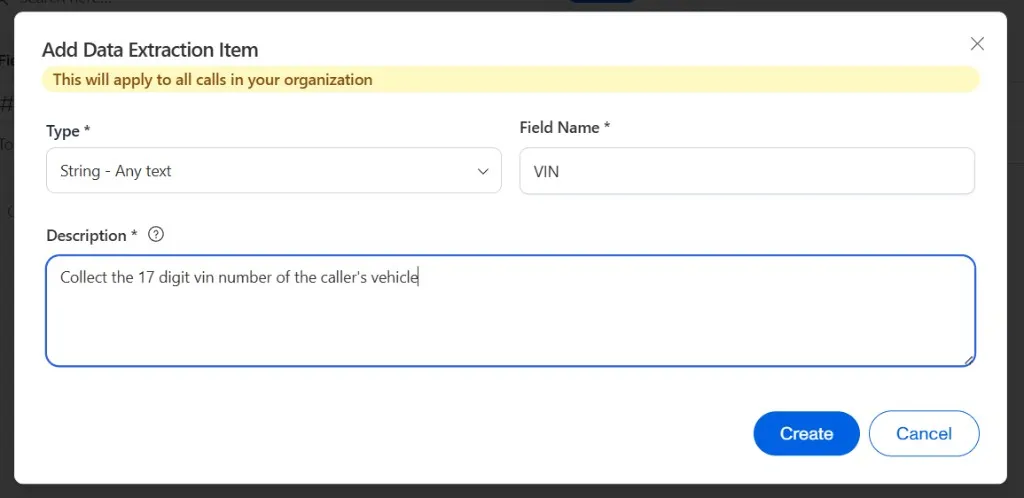Click the Field Name input containing VIN
The width and height of the screenshot is (1024, 498).
tap(747, 171)
